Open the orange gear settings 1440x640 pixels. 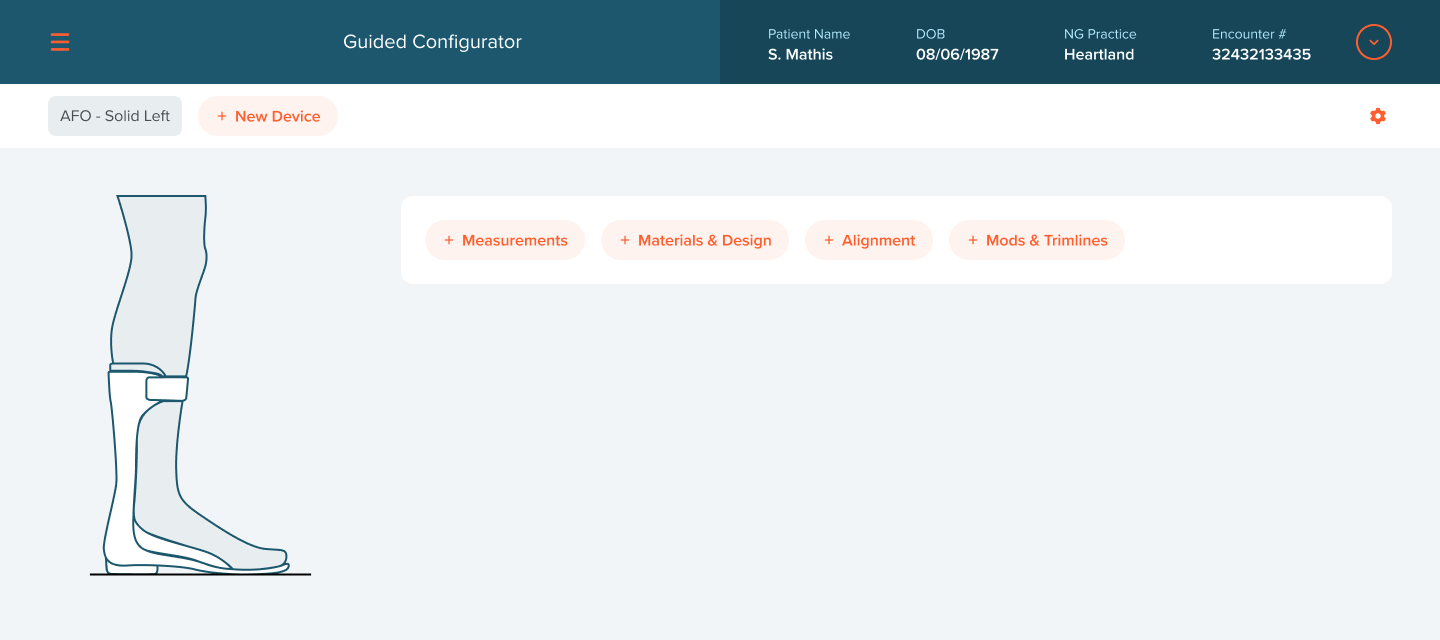(x=1378, y=116)
